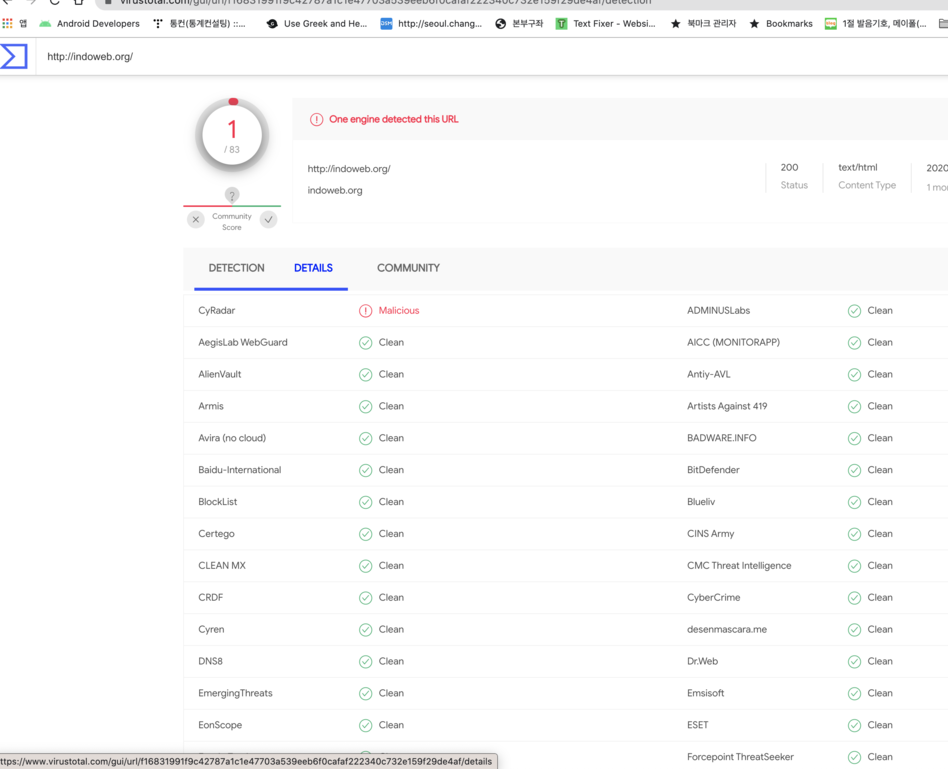The height and width of the screenshot is (769, 948).
Task: Click the red alert icon beside 'One engine detected this URL'
Action: point(316,119)
